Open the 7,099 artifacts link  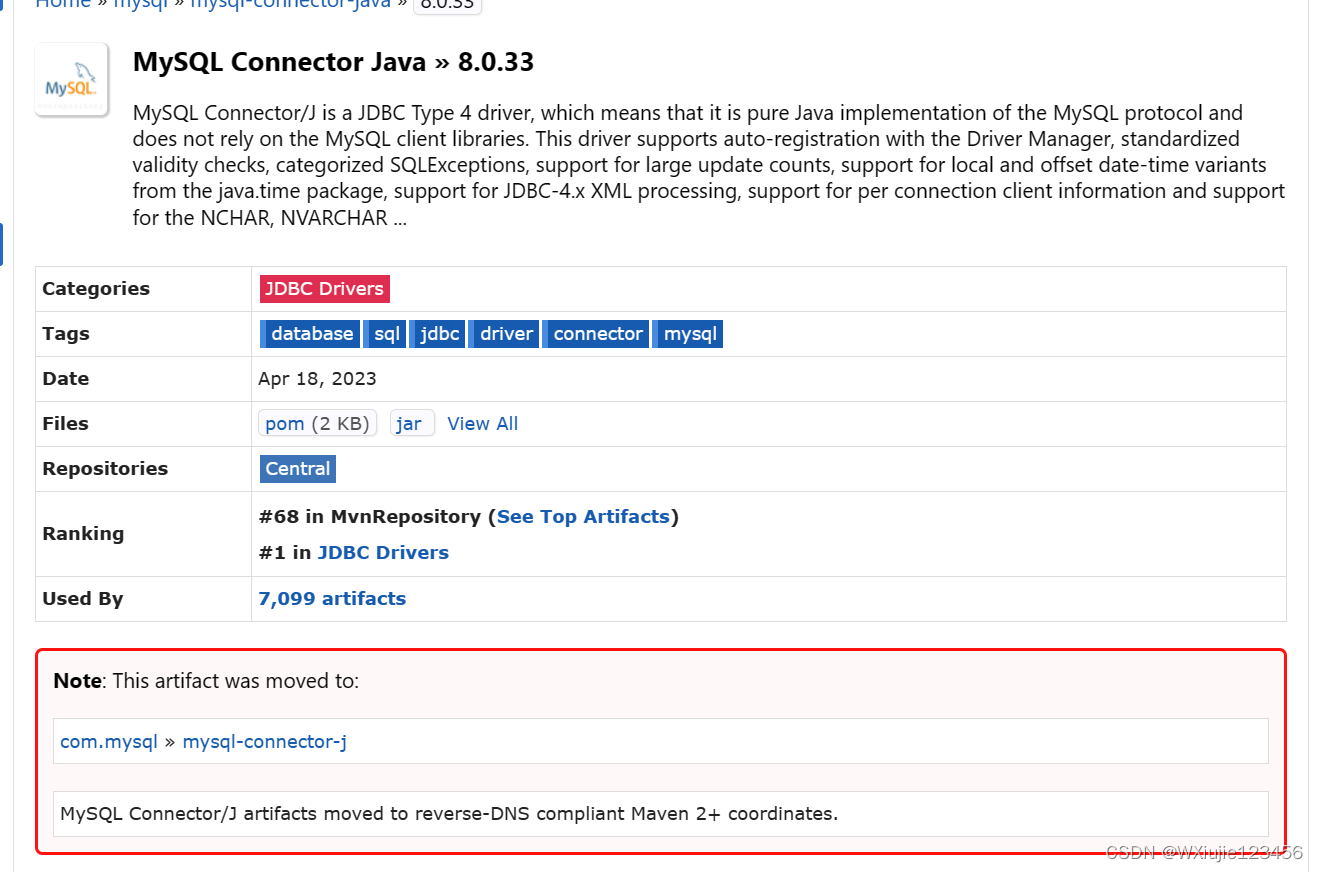click(x=332, y=599)
